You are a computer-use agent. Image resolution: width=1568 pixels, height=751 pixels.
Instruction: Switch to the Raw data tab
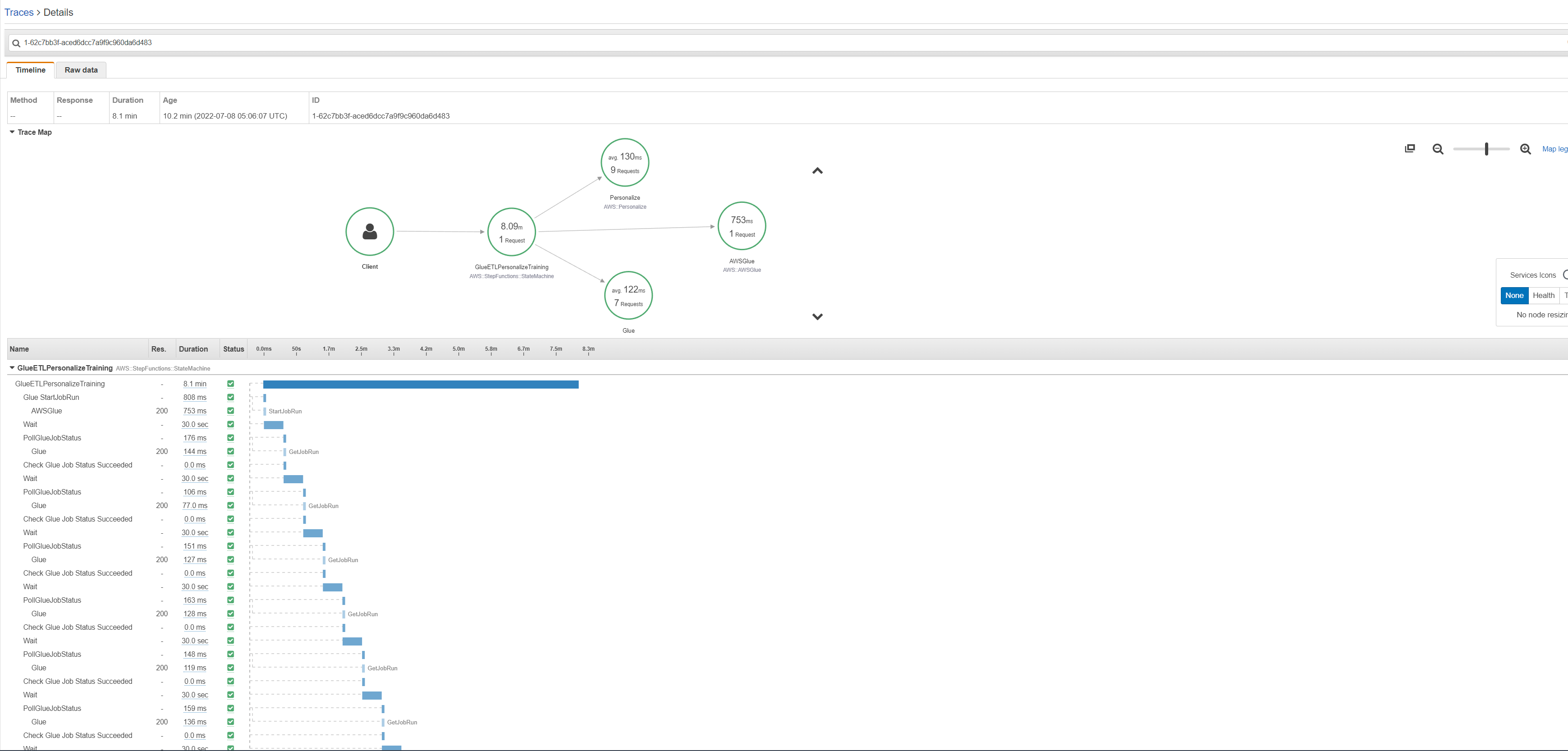81,70
